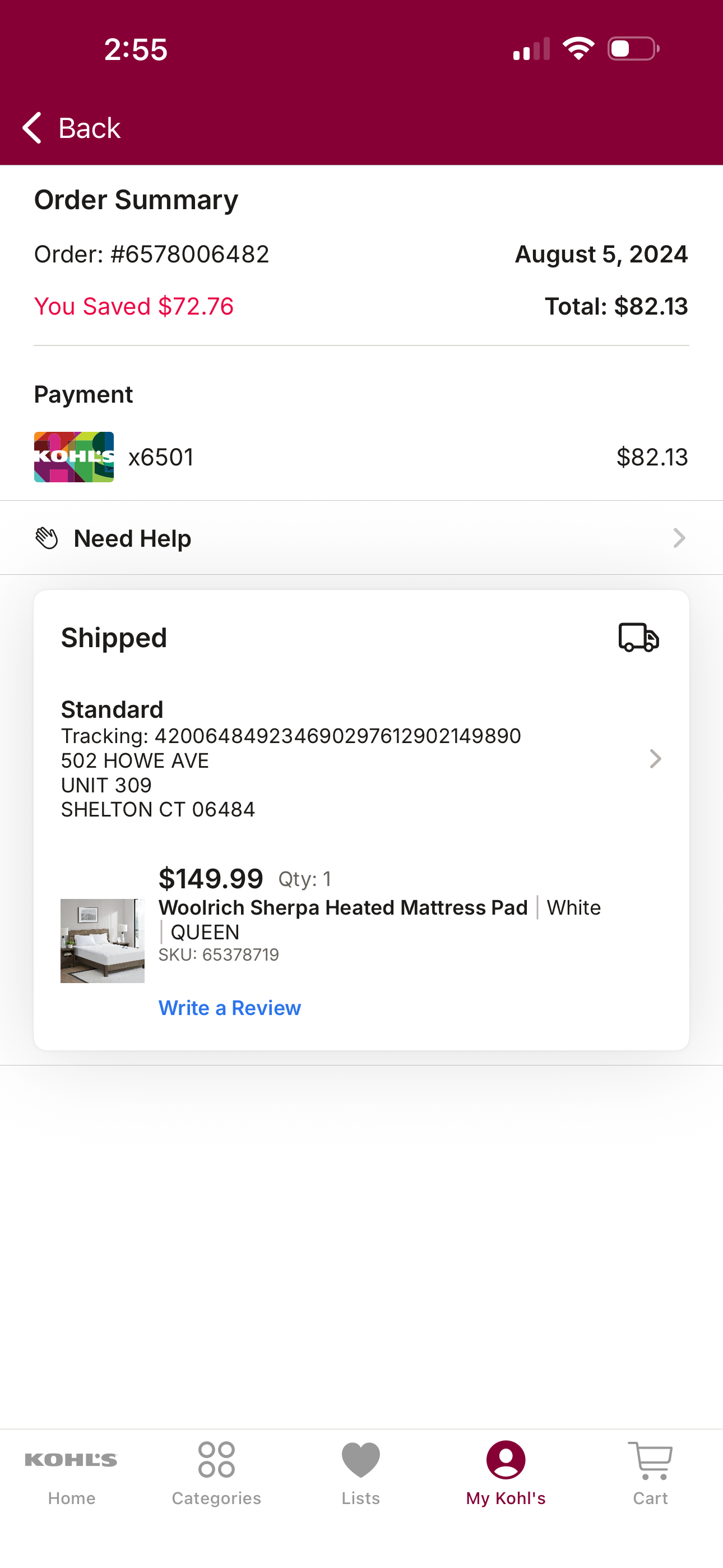Viewport: 723px width, 1568px height.
Task: Click the Wi-Fi status icon
Action: (x=578, y=49)
